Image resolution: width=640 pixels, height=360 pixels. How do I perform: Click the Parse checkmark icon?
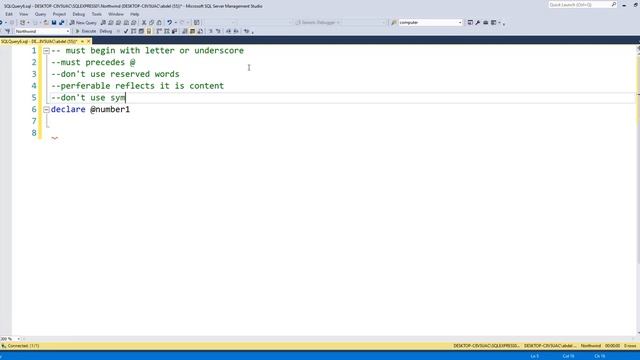click(x=126, y=31)
